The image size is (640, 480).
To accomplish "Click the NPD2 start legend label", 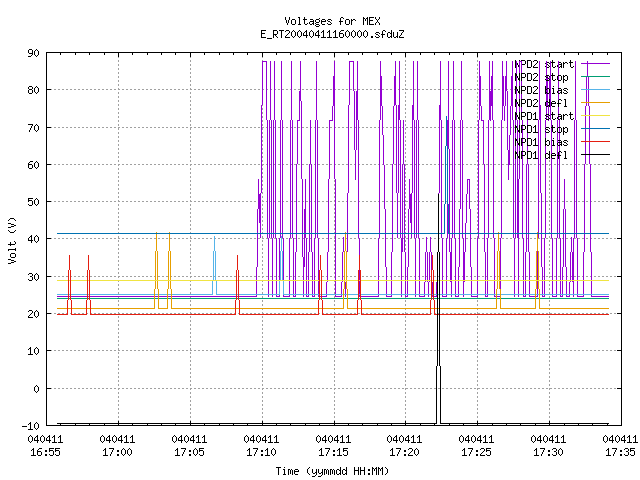I will (x=544, y=64).
